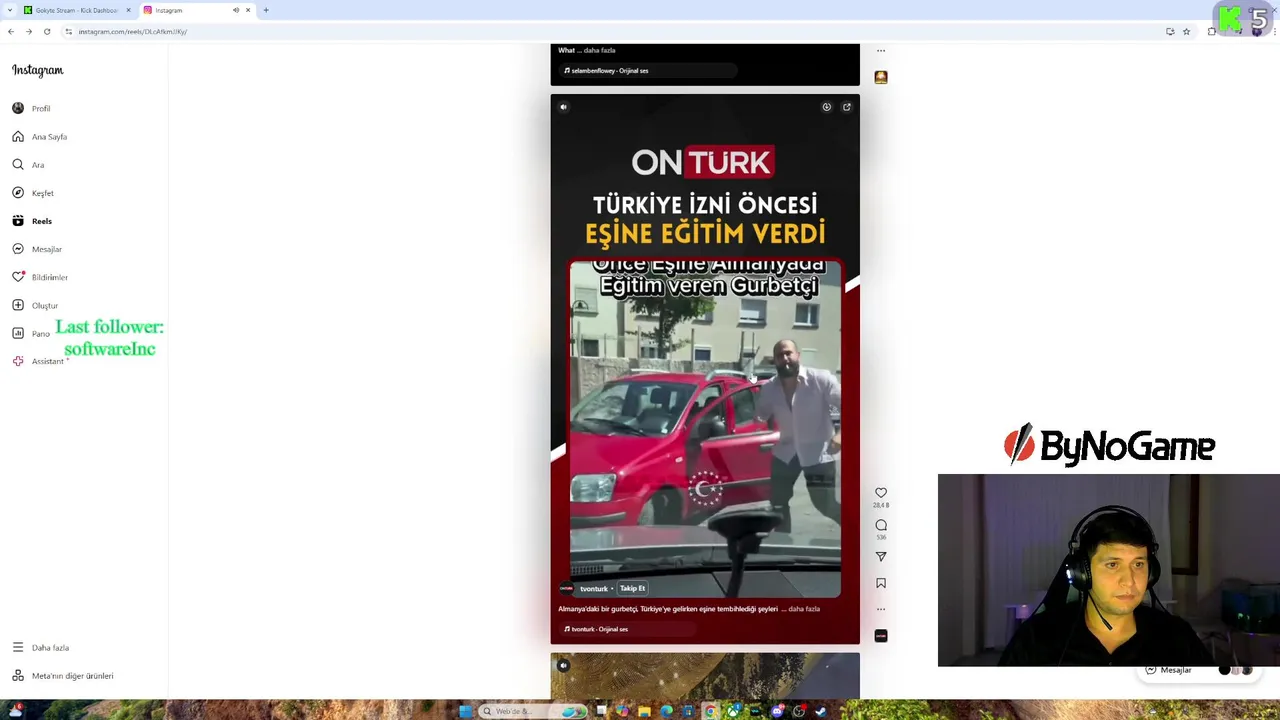The width and height of the screenshot is (1280, 720).
Task: Close the Kick Dashboard tab
Action: tap(128, 10)
